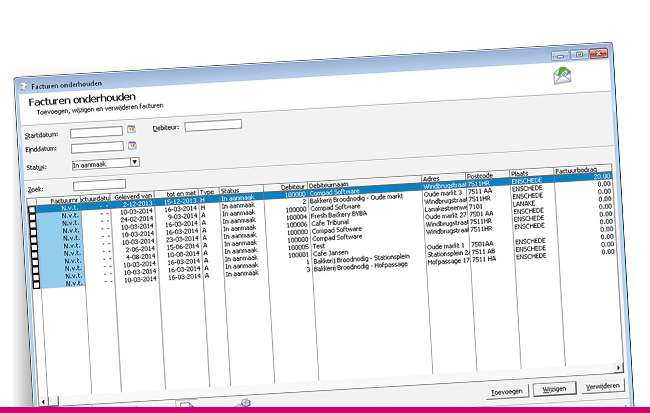650x413 pixels.
Task: Click the Facturen onderhouden title bar icon
Action: click(24, 87)
